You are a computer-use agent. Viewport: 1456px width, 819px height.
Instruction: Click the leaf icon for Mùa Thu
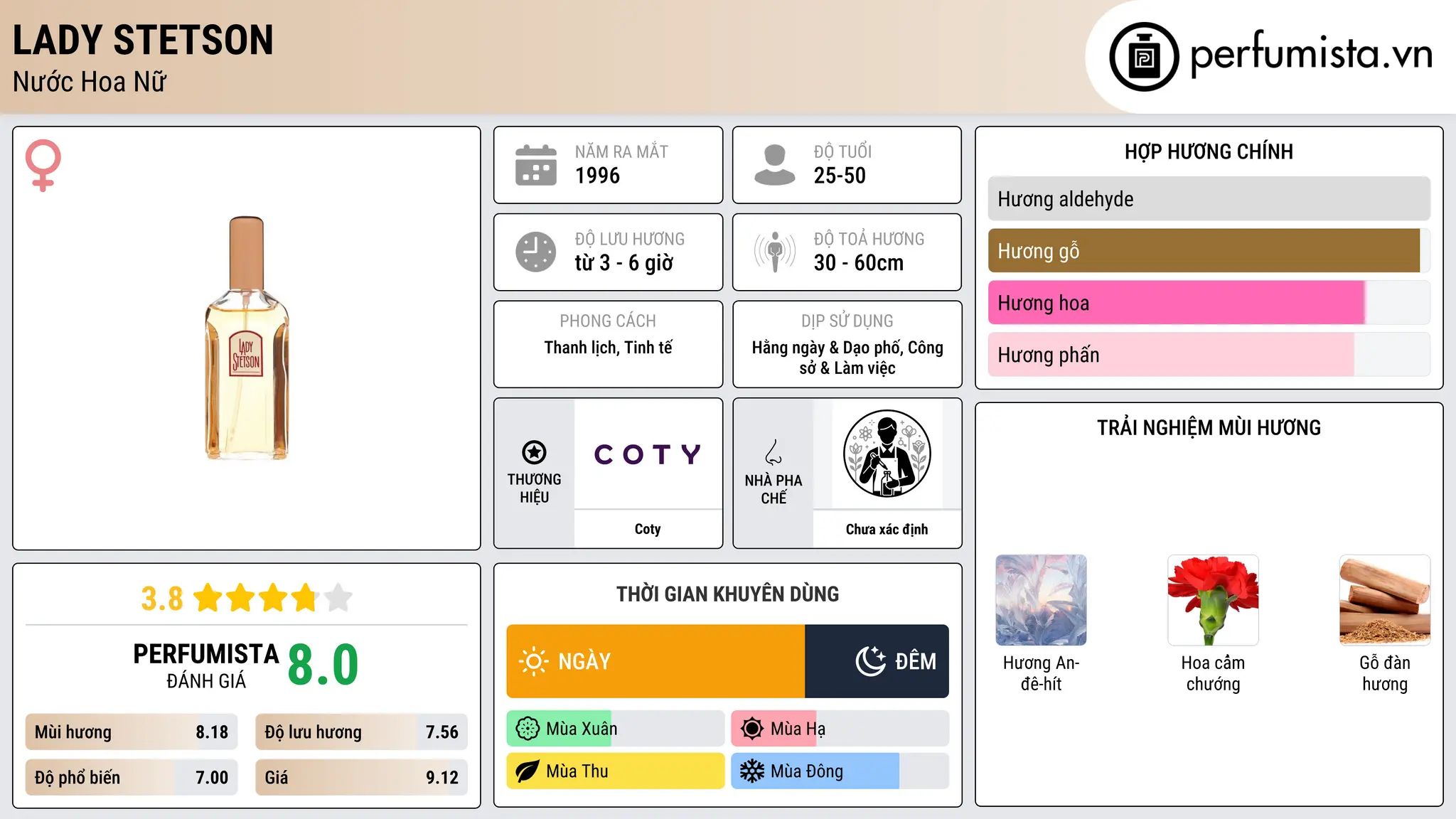tap(528, 771)
